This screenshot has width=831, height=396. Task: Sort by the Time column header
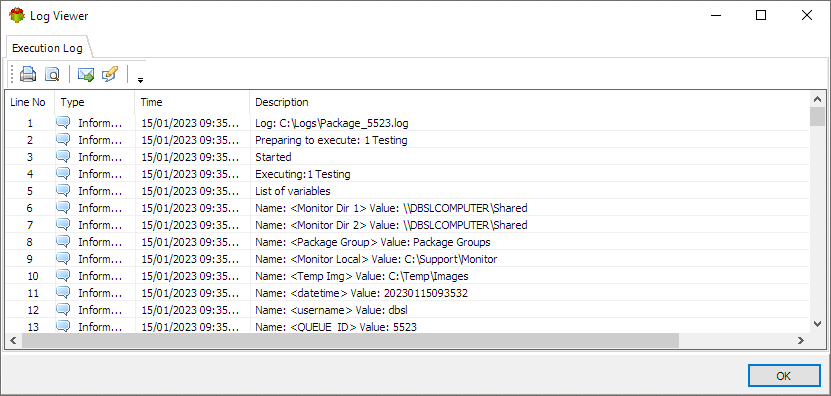(x=192, y=102)
